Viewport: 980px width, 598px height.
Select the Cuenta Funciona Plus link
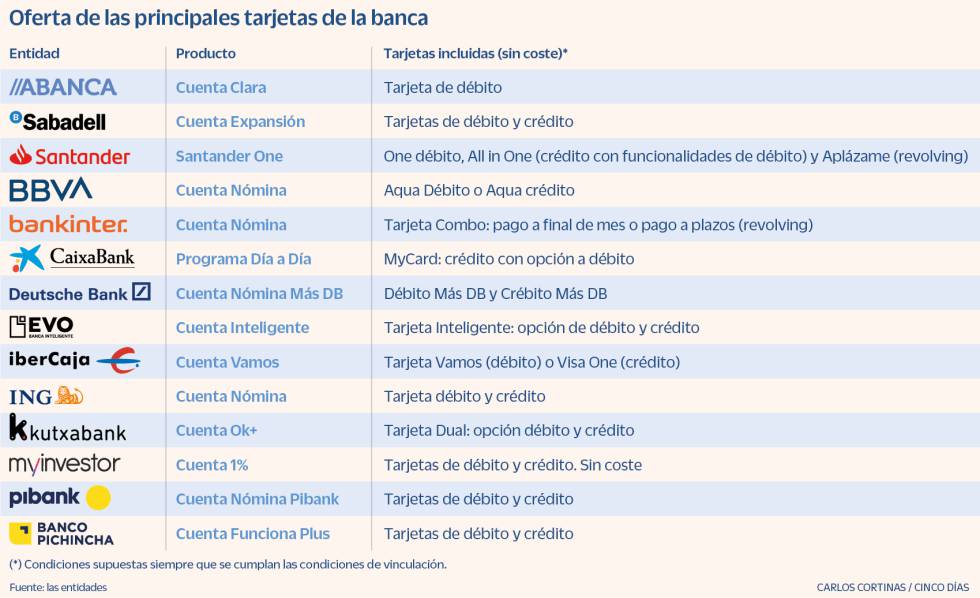252,533
